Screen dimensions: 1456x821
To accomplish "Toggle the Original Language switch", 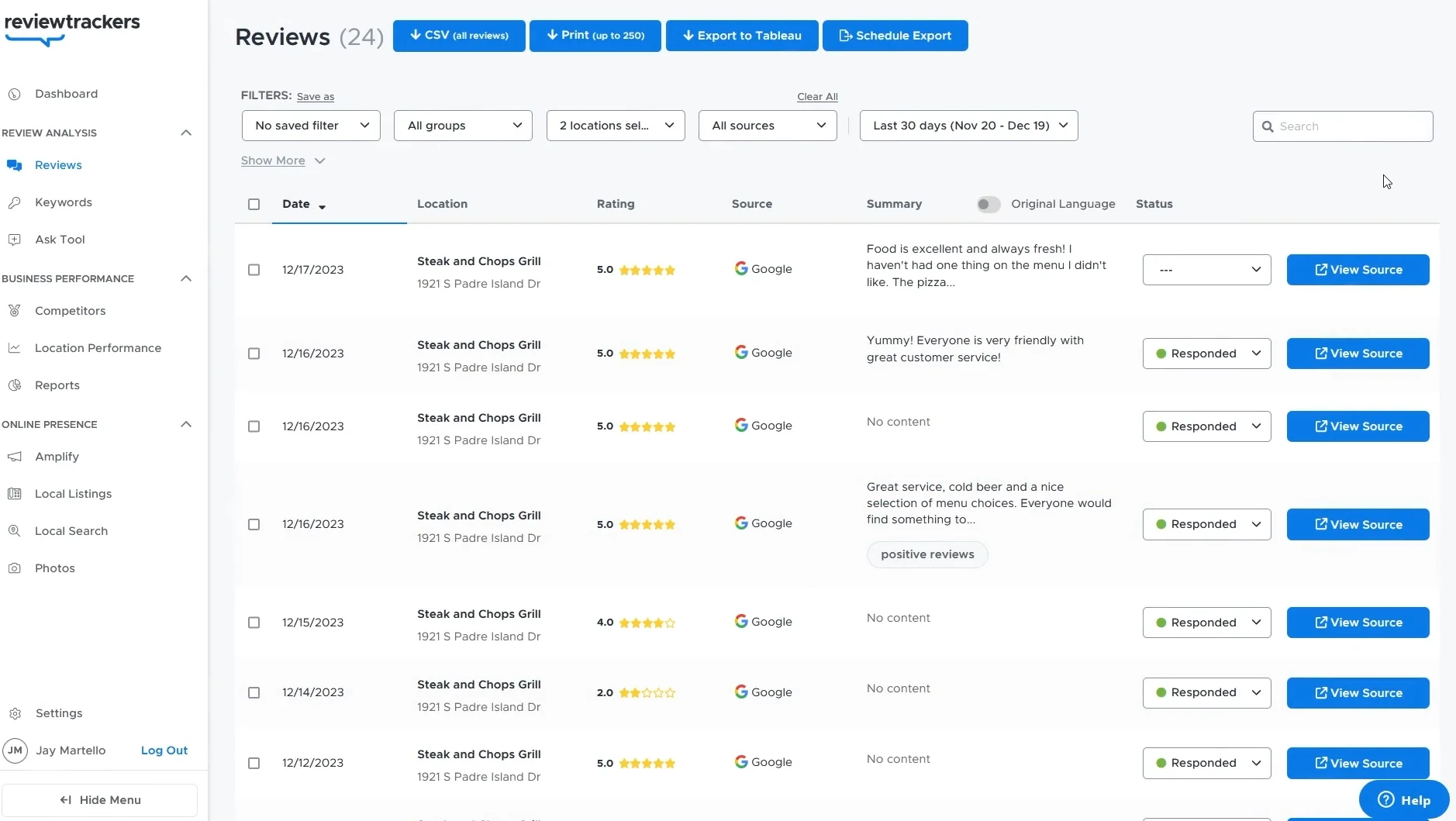I will (x=988, y=204).
